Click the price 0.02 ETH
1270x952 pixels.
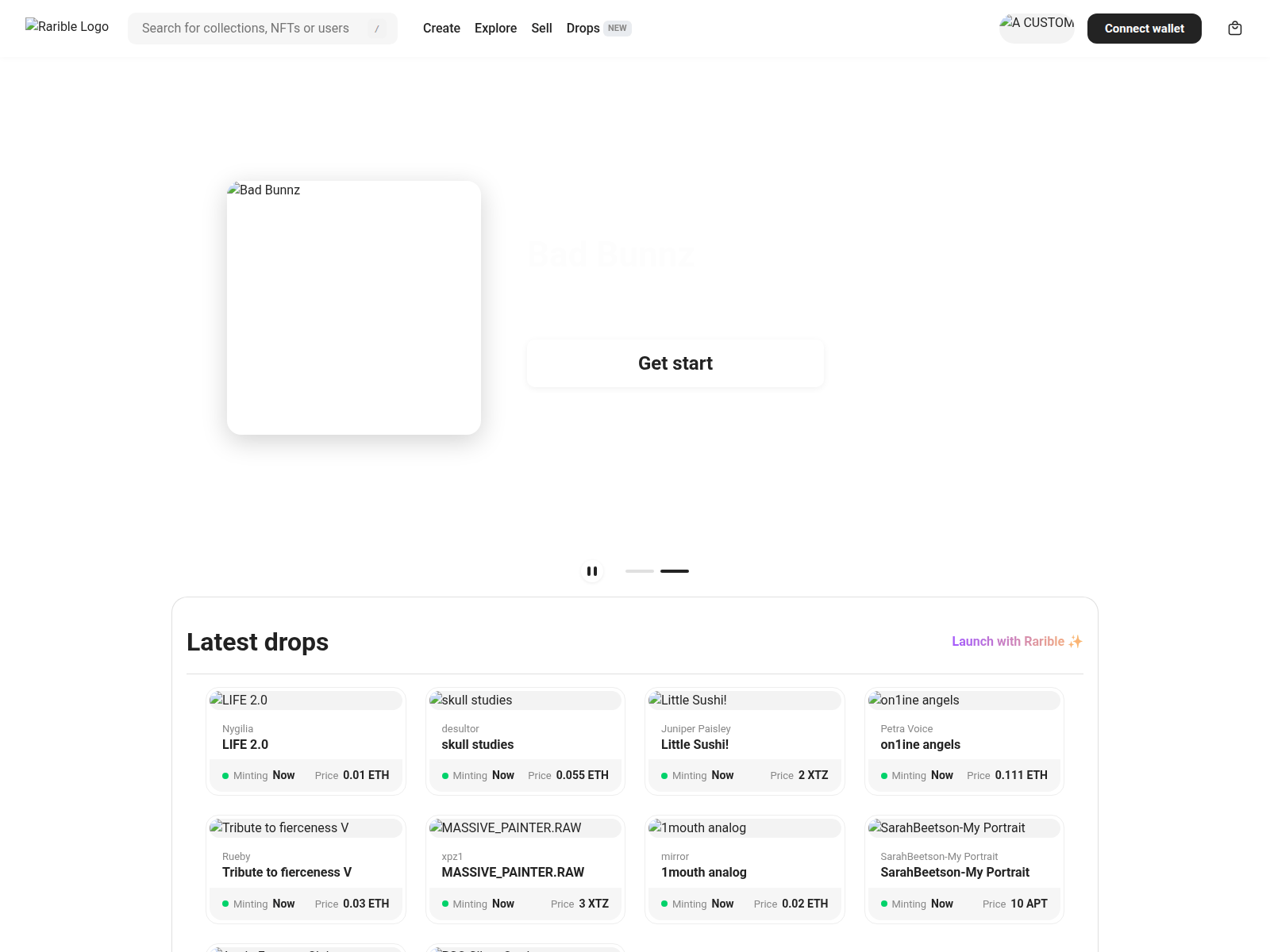click(805, 904)
